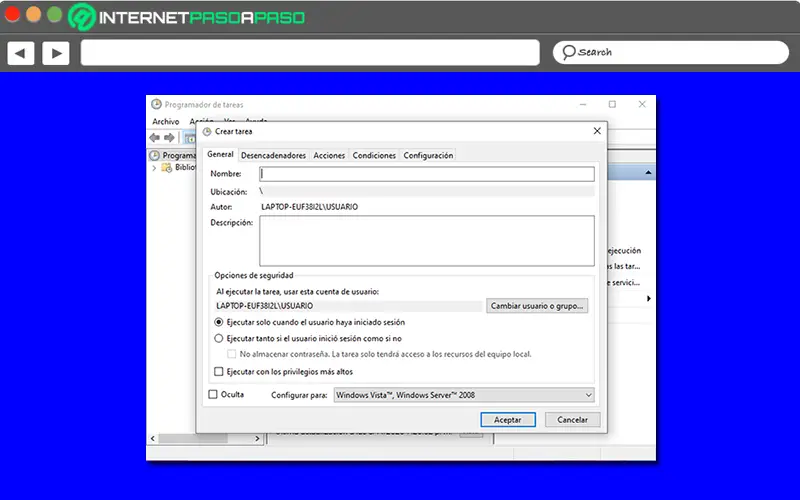The height and width of the screenshot is (500, 800).
Task: Switch to the Configuración tab
Action: pos(428,156)
